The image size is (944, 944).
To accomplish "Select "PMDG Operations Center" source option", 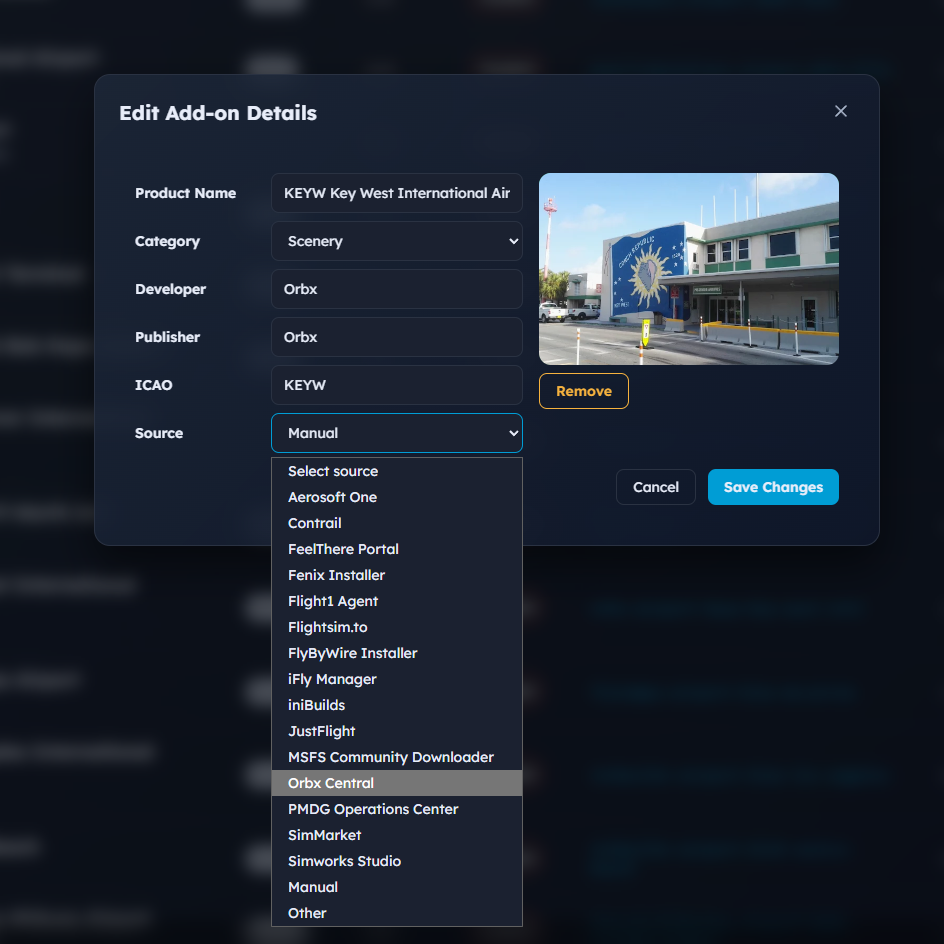I will click(x=373, y=809).
